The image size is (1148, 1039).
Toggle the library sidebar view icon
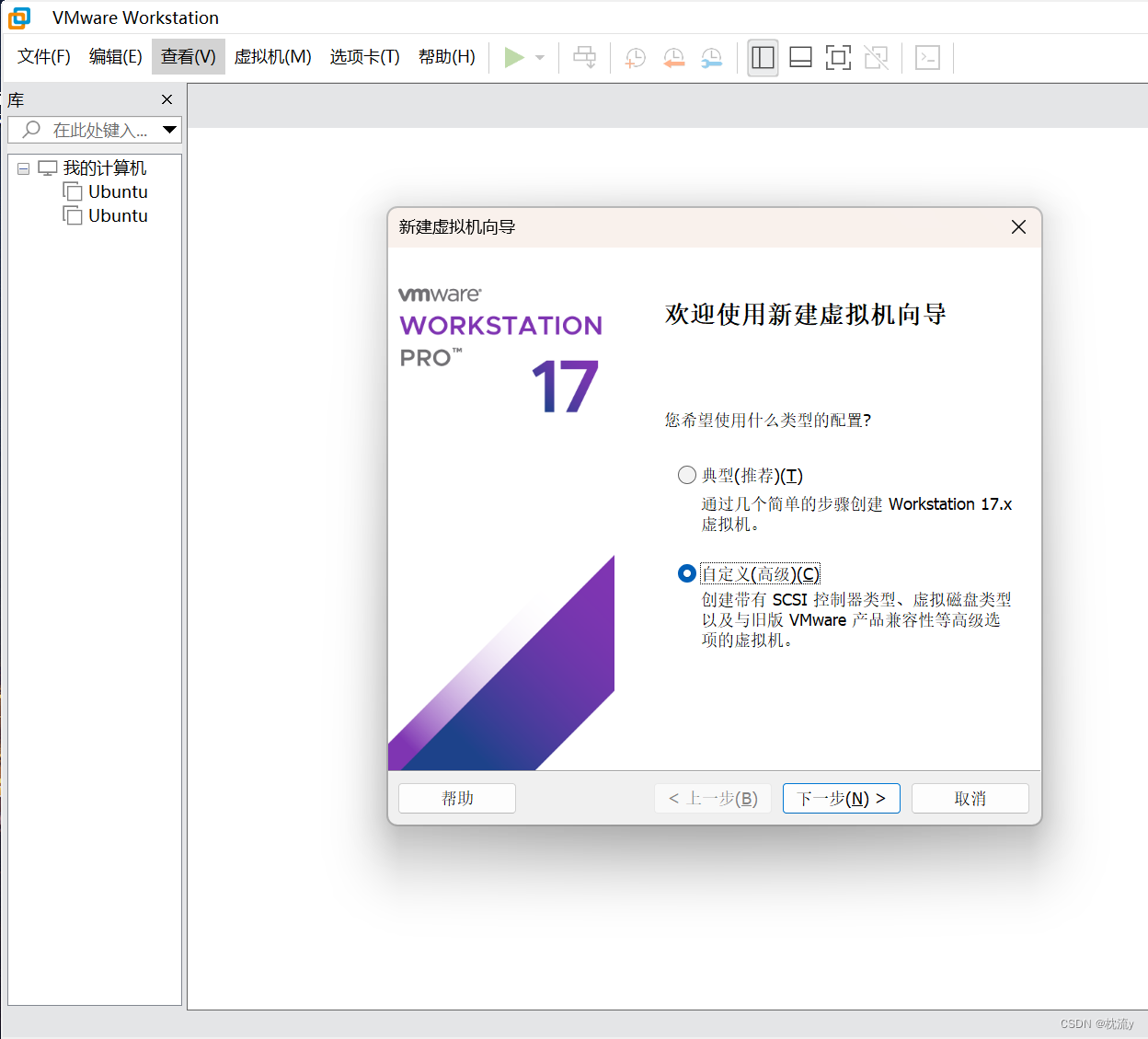pos(763,57)
